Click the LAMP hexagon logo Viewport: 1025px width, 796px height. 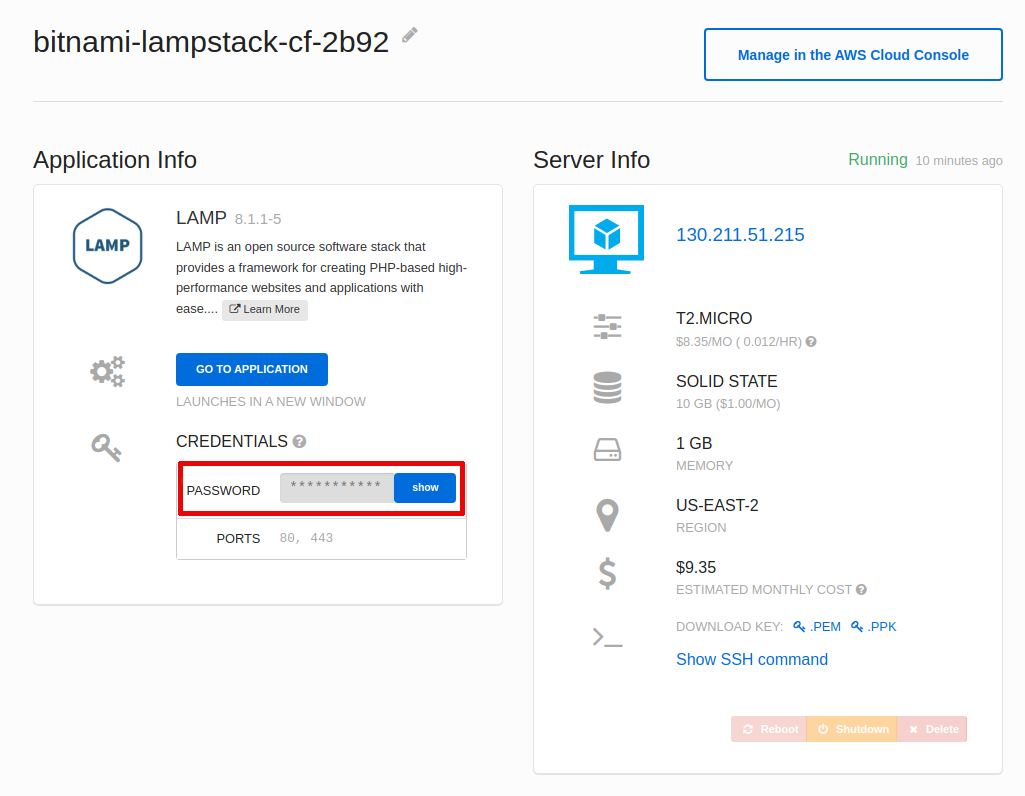(107, 246)
